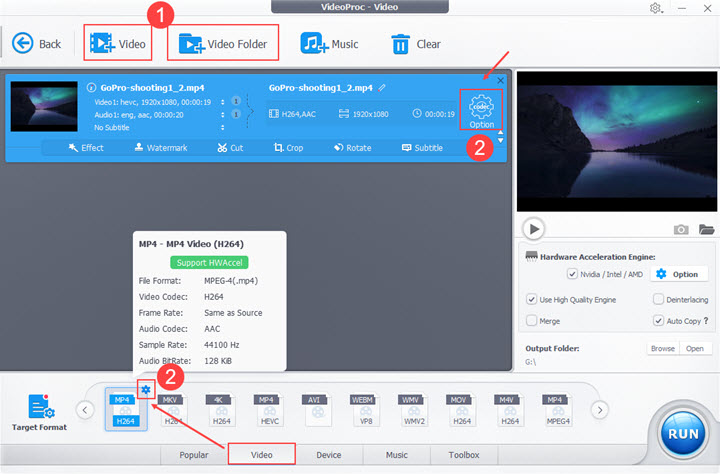Image resolution: width=720 pixels, height=474 pixels.
Task: Move clip down with the down arrow
Action: pos(501,141)
